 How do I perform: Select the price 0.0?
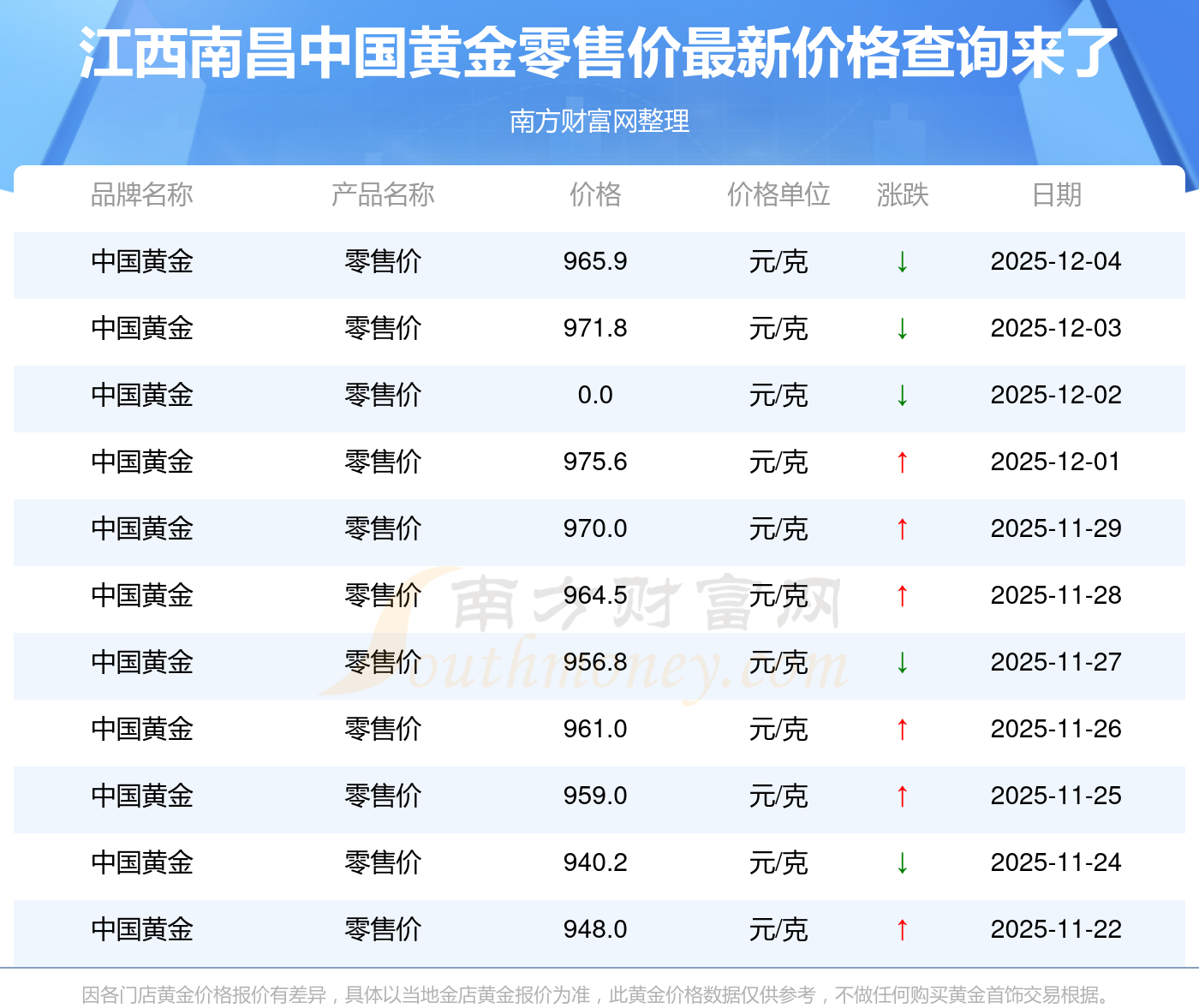595,395
